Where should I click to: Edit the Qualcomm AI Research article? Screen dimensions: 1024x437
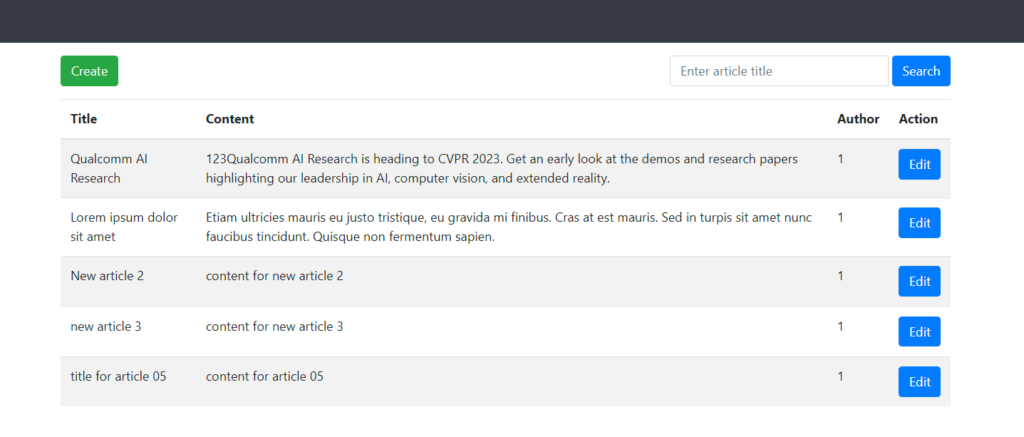919,165
